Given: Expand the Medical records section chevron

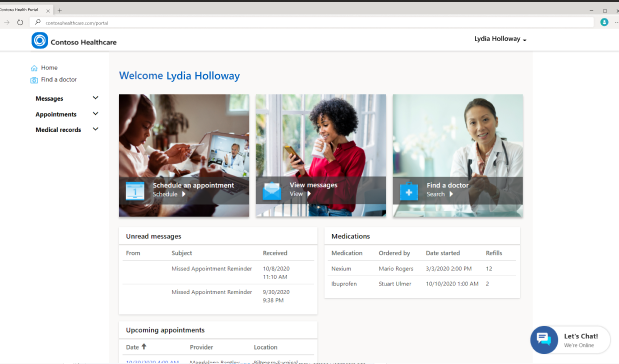Looking at the screenshot, I should 95,129.
